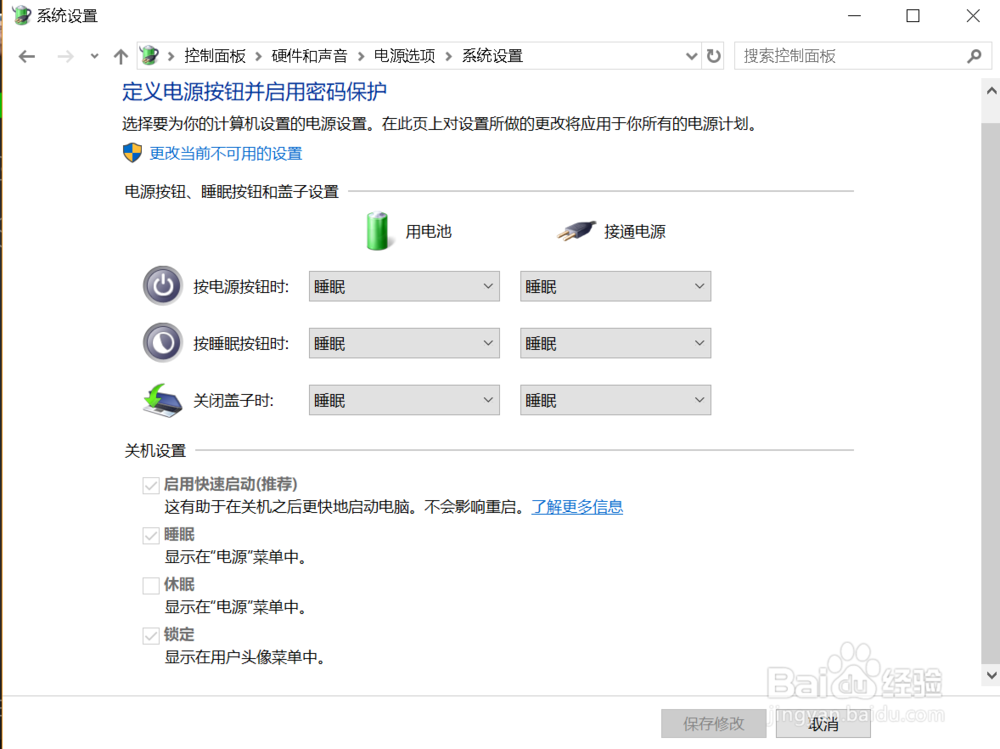Click the address bar control panel icon
1000x749 pixels.
click(149, 56)
